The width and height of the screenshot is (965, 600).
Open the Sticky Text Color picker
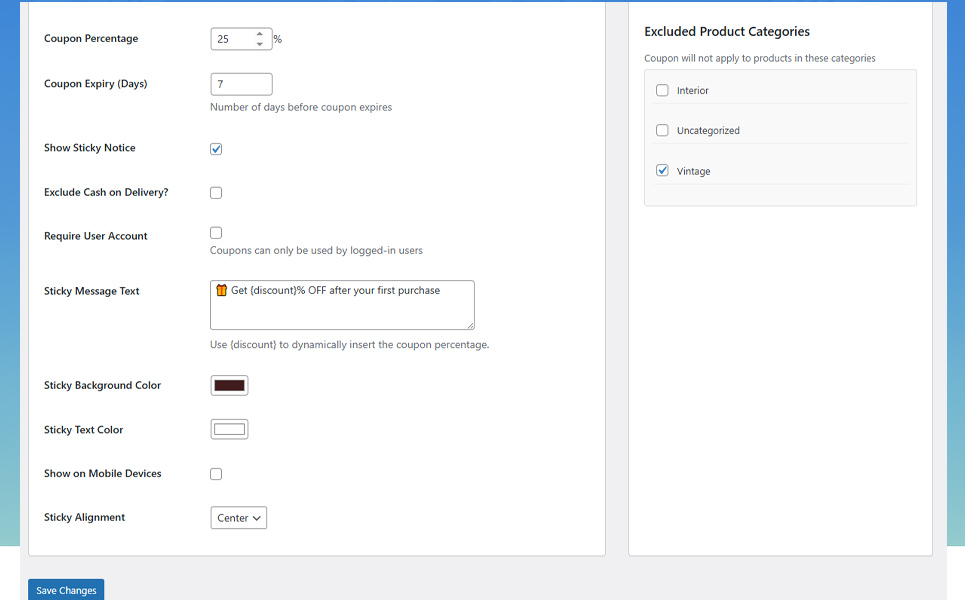tap(229, 430)
